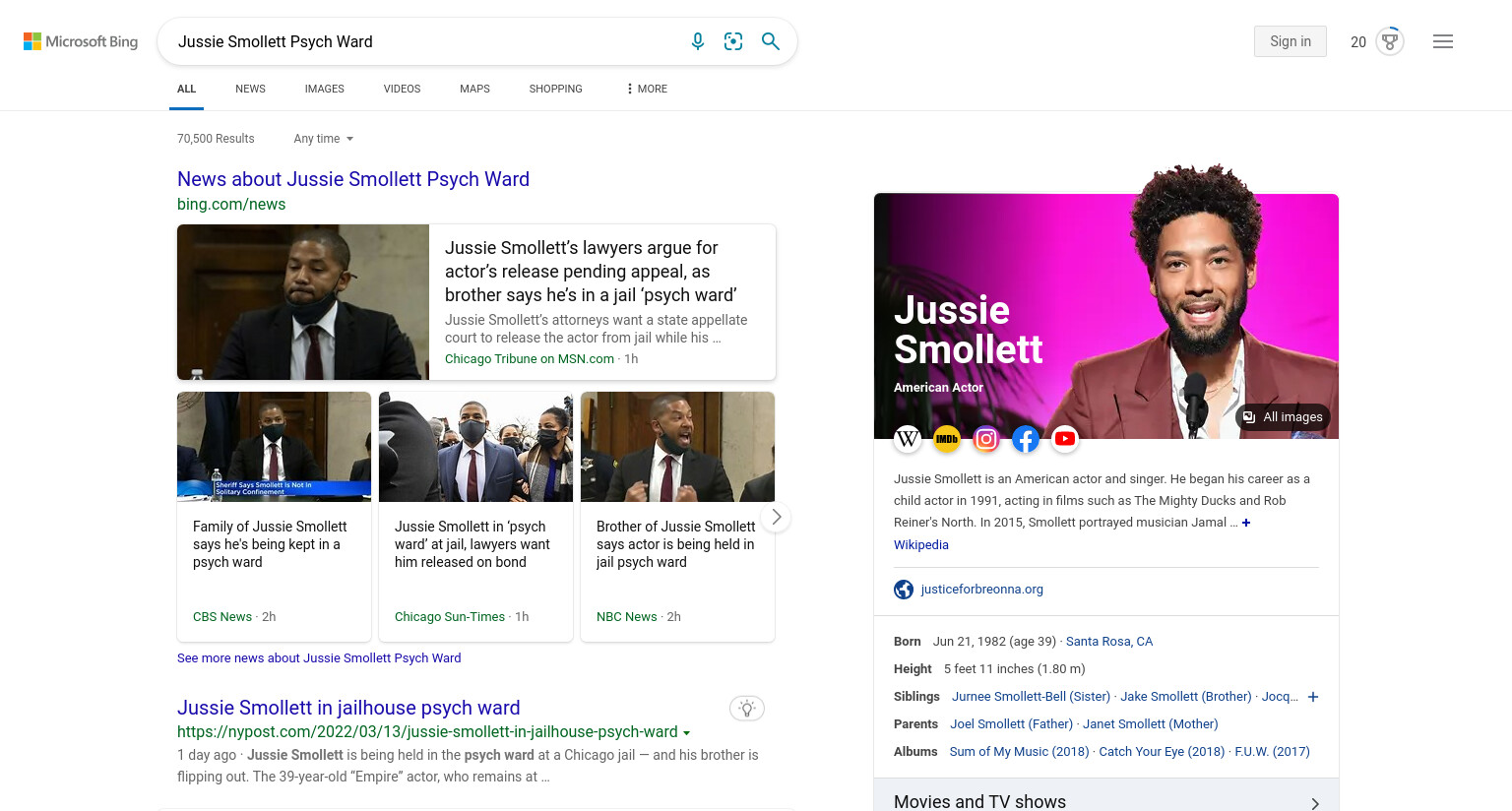Click the Microsoft Bing logo
This screenshot has height=811, width=1512.
click(x=81, y=41)
